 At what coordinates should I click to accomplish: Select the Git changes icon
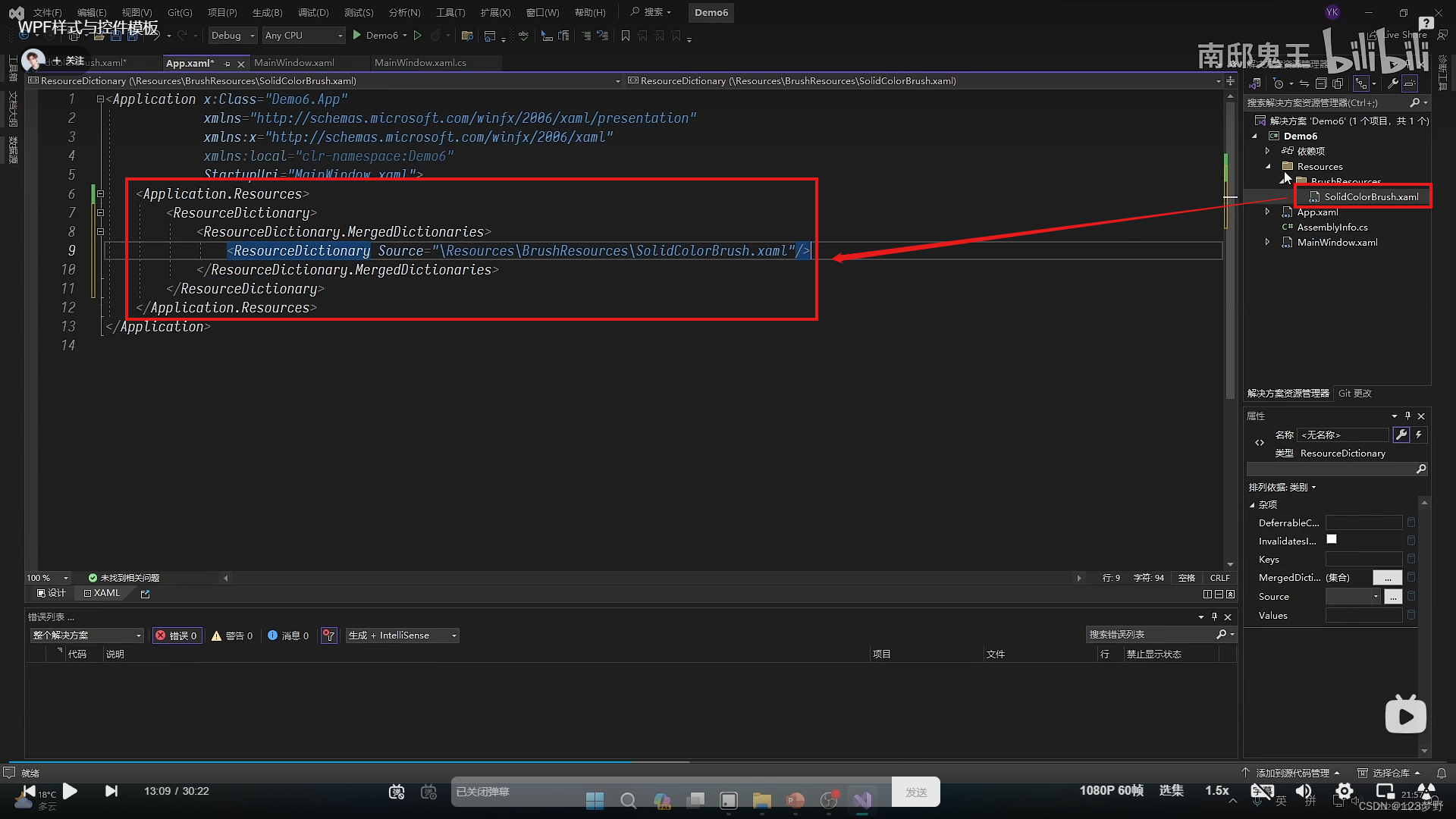point(1354,393)
